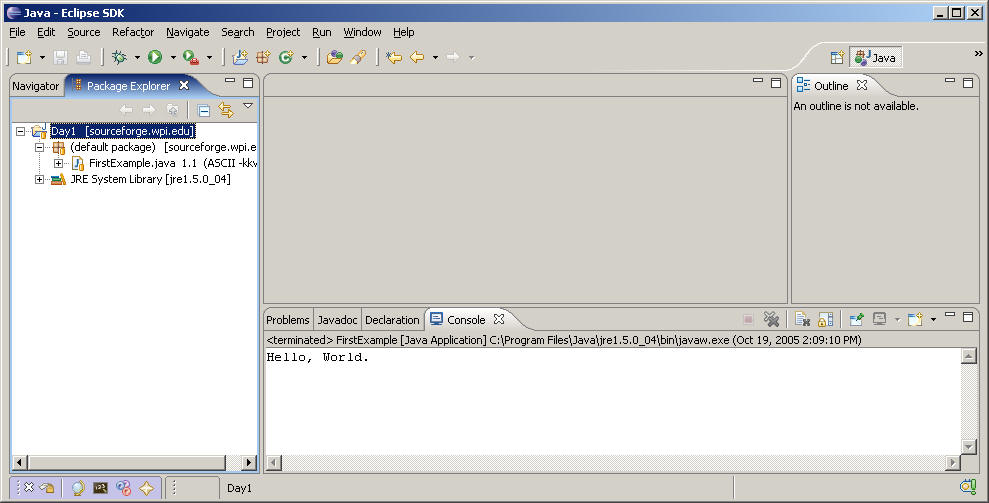Open the Search menu
989x503 pixels.
(x=238, y=32)
